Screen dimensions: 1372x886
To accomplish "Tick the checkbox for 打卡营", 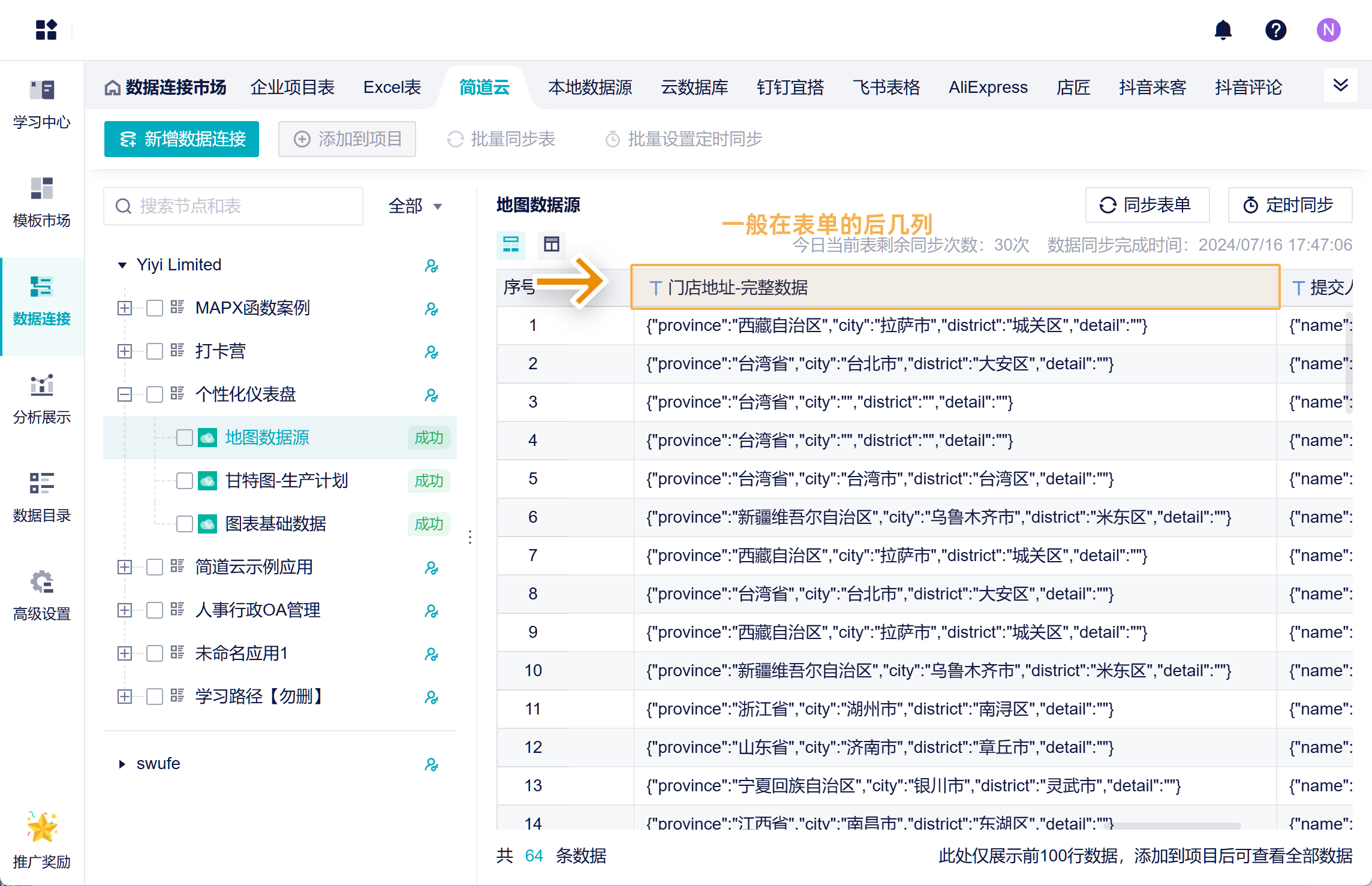I will click(155, 351).
